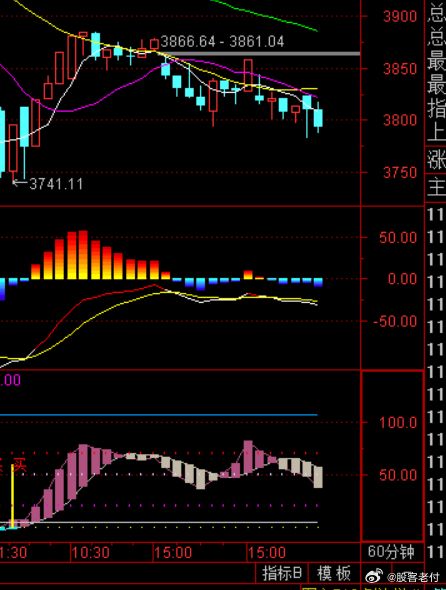Click the 15:00 label right after 10:30
Image resolution: width=446 pixels, height=590 pixels.
(x=173, y=553)
